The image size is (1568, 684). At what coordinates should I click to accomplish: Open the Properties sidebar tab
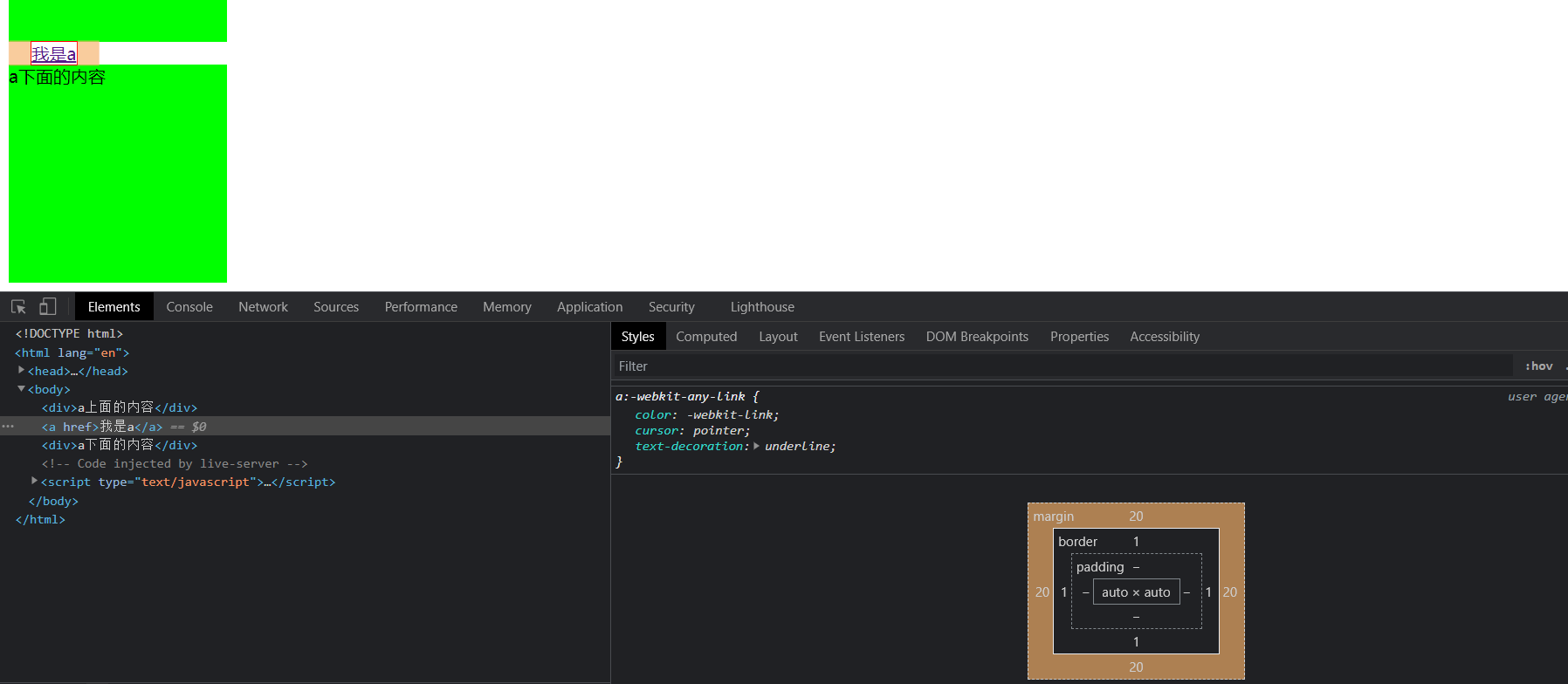click(x=1079, y=337)
